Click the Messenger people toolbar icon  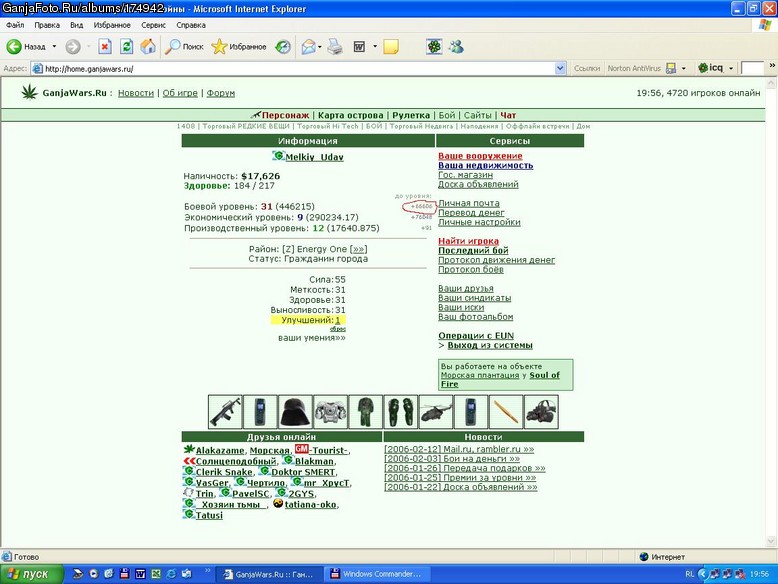pos(456,47)
